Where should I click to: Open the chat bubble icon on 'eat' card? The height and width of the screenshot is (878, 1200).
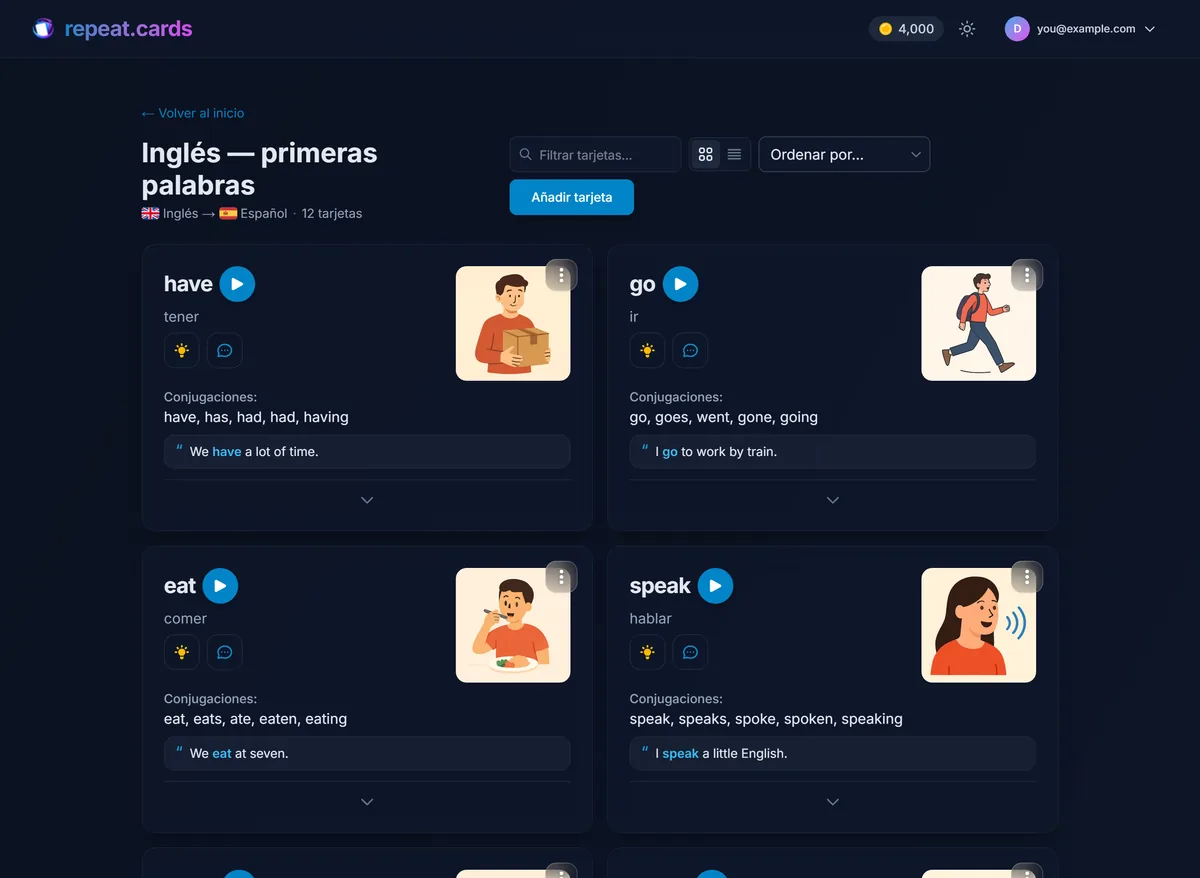225,652
